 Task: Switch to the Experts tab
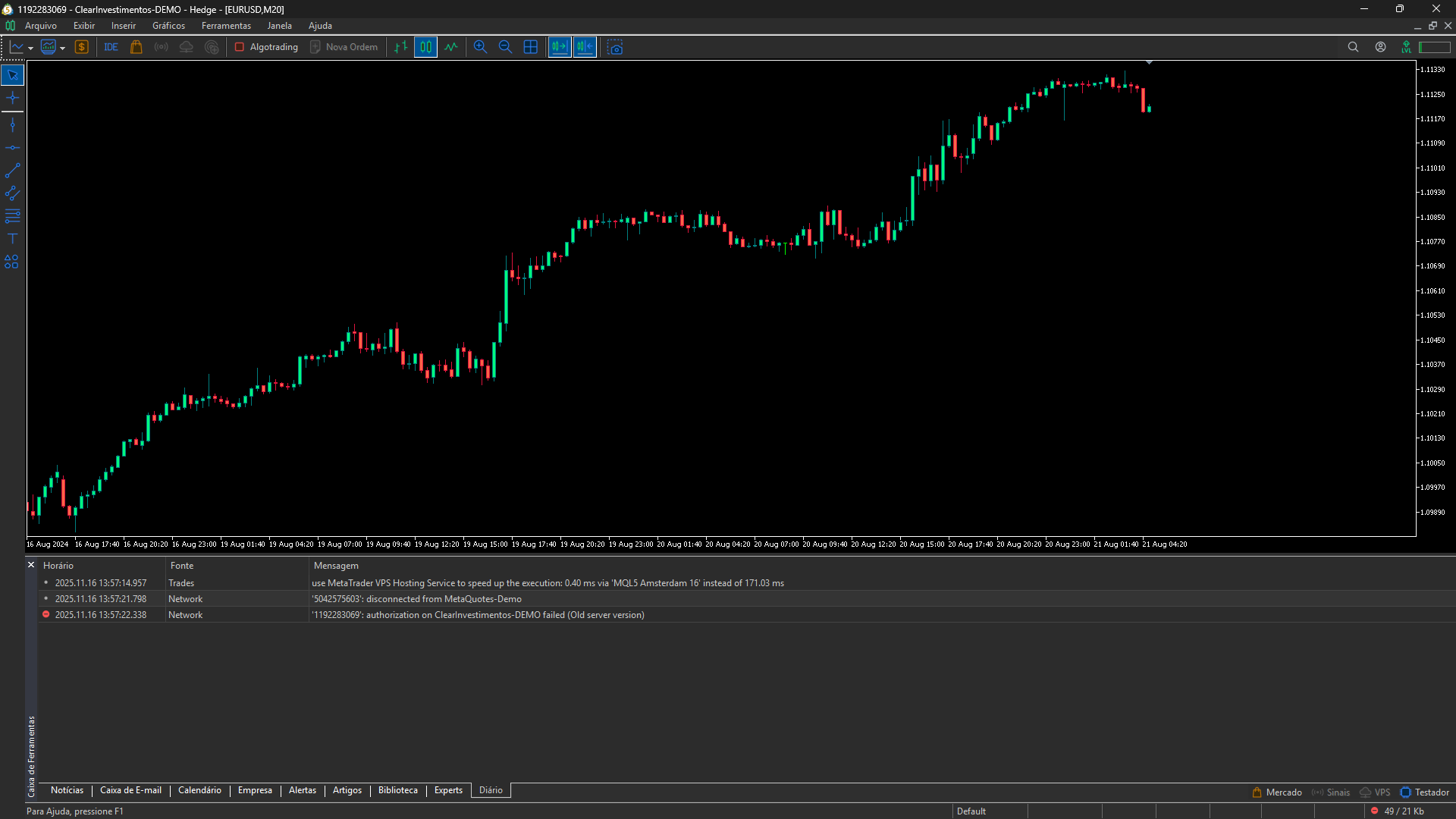(x=448, y=790)
